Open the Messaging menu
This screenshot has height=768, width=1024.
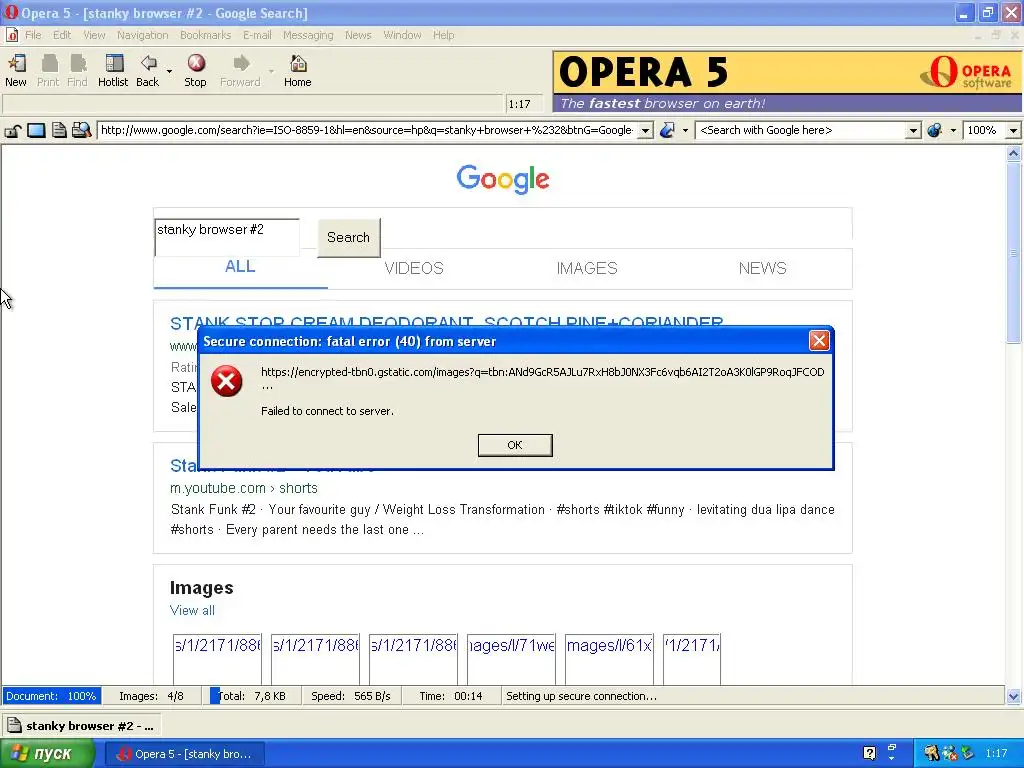[x=308, y=35]
